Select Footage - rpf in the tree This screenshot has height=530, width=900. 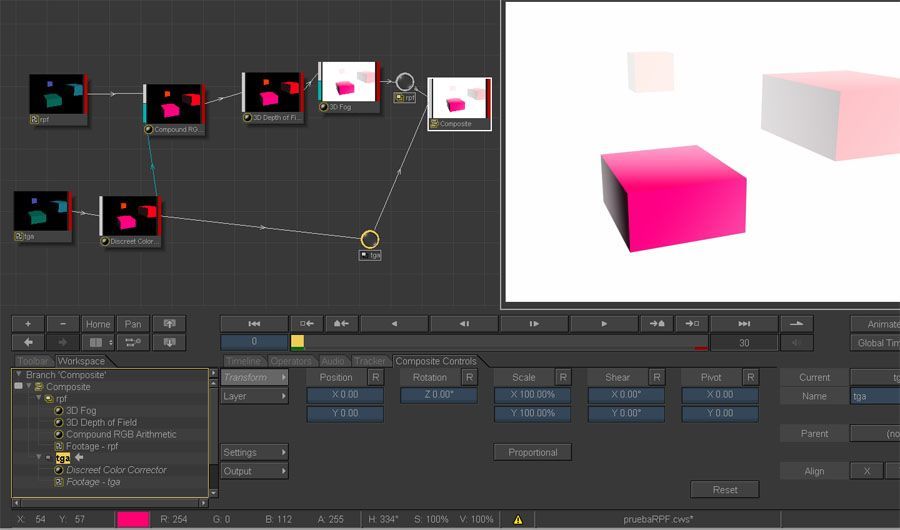click(92, 446)
